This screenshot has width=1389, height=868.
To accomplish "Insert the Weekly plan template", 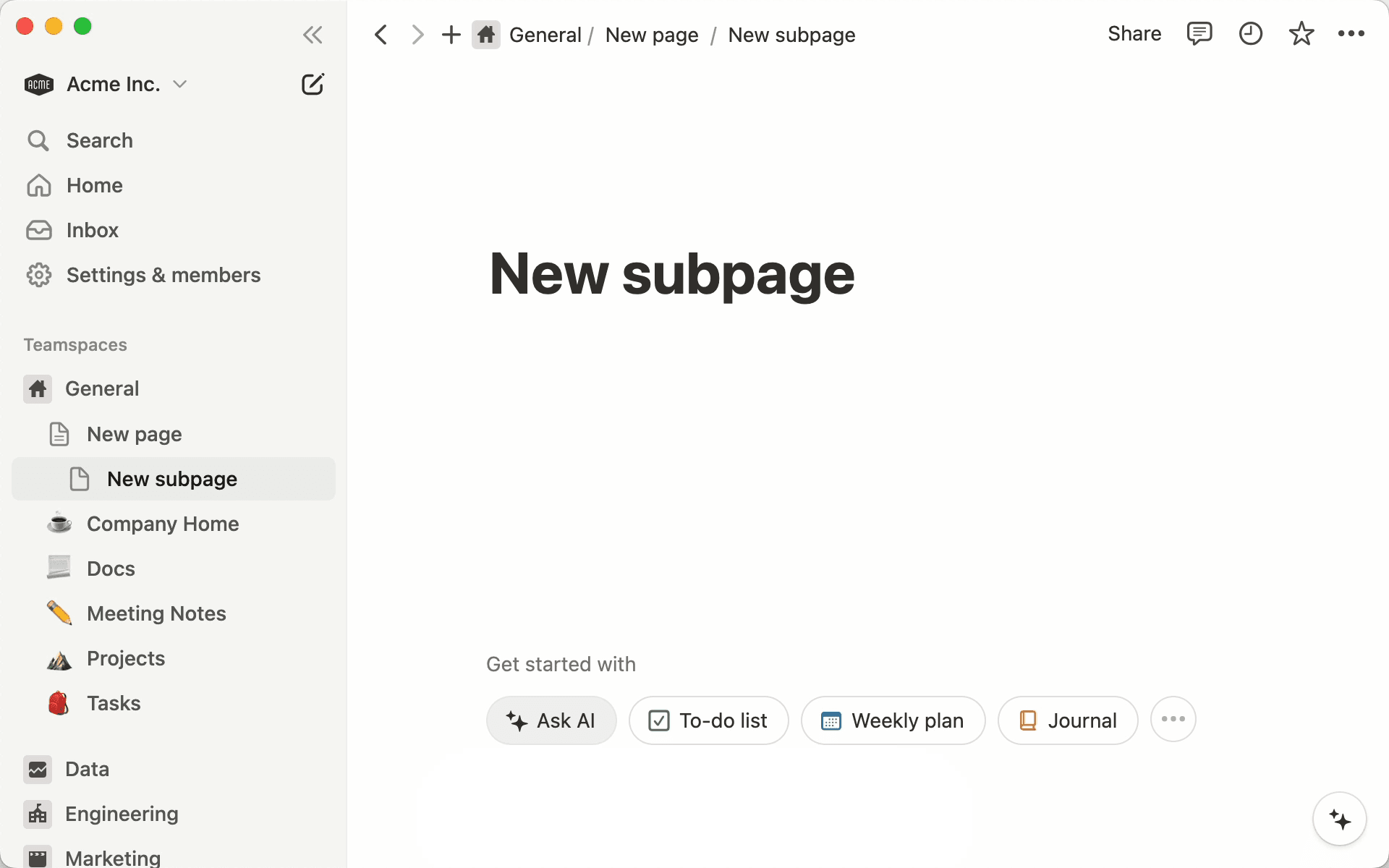I will 893,720.
